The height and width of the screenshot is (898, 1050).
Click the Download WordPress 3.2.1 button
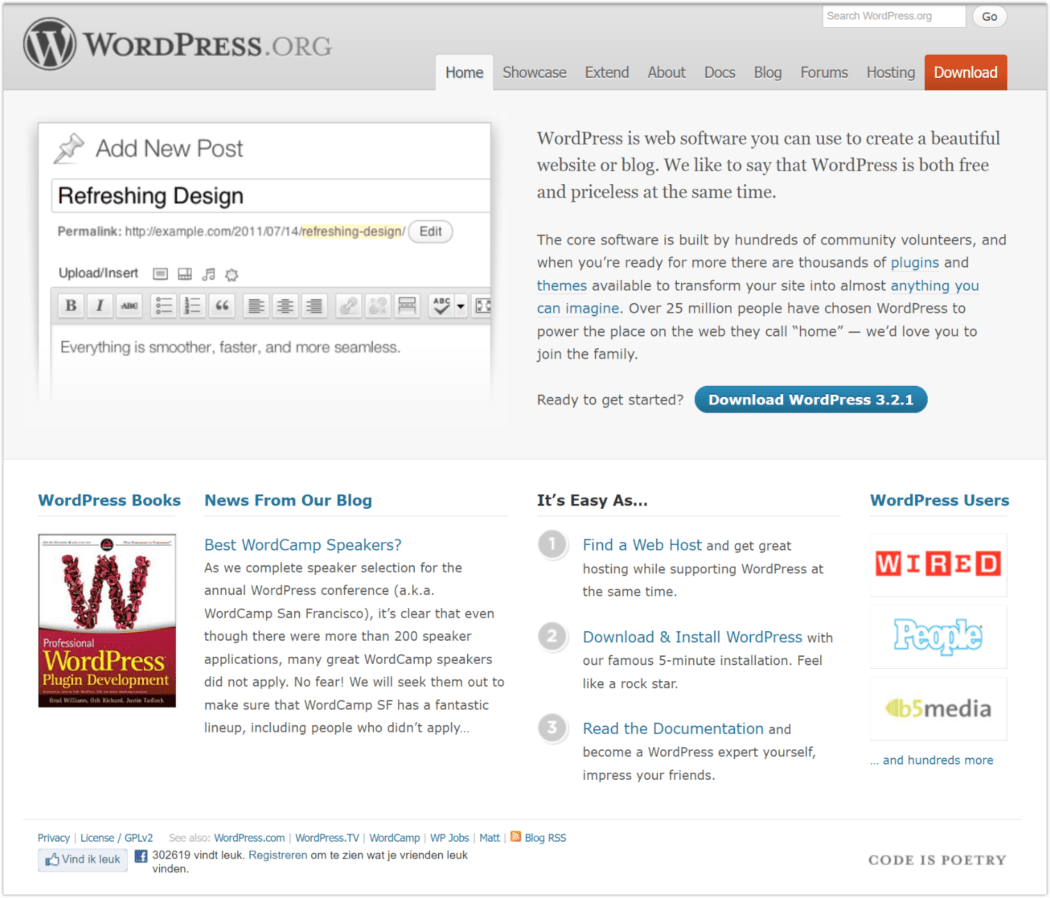coord(810,399)
